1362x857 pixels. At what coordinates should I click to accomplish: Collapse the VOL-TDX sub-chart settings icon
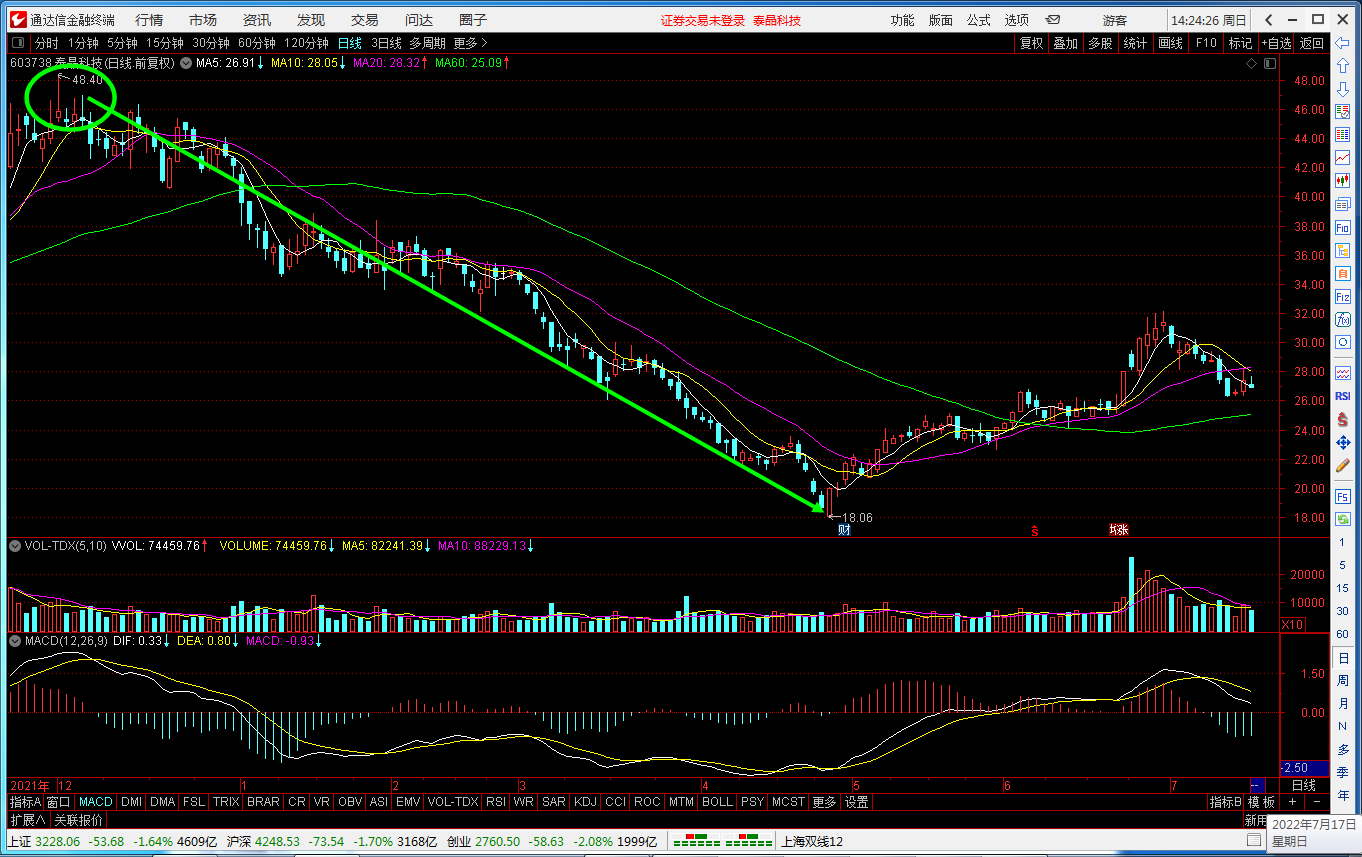pyautogui.click(x=15, y=546)
